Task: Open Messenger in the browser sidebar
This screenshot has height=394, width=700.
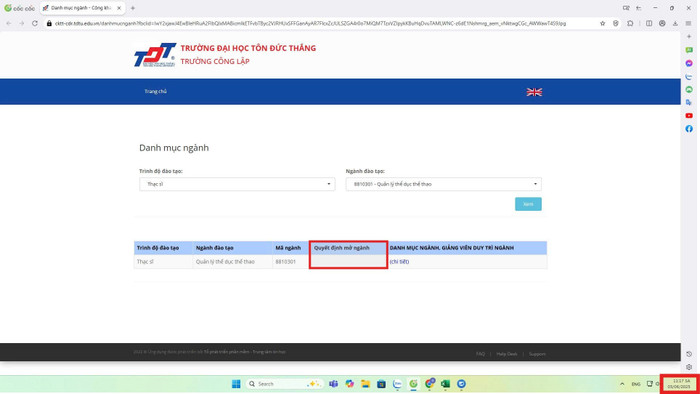Action: pos(689,63)
